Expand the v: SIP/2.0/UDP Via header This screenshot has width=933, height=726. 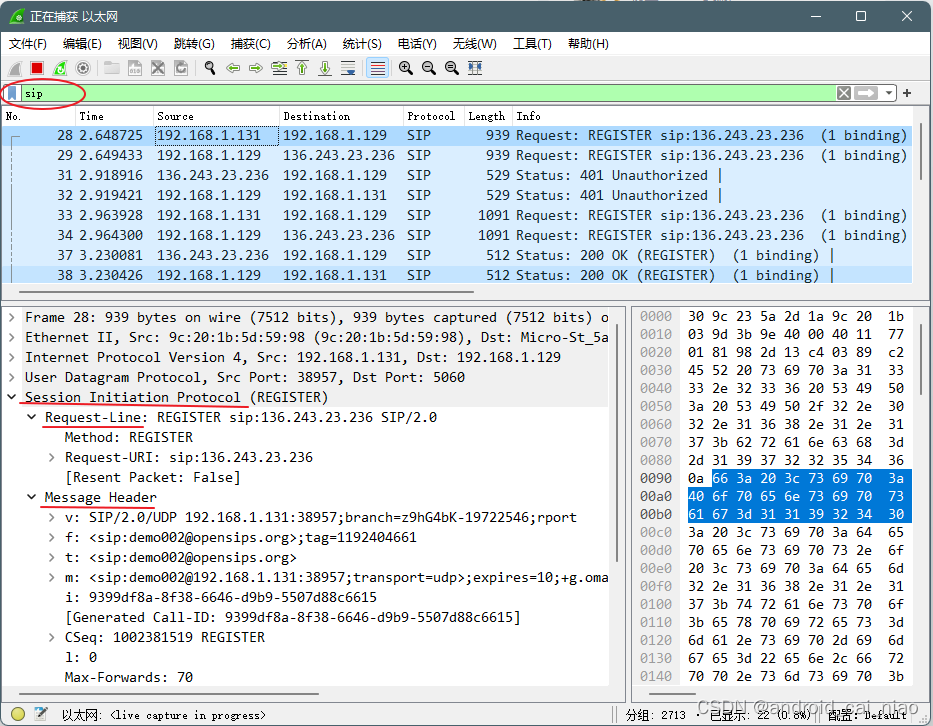click(x=52, y=518)
